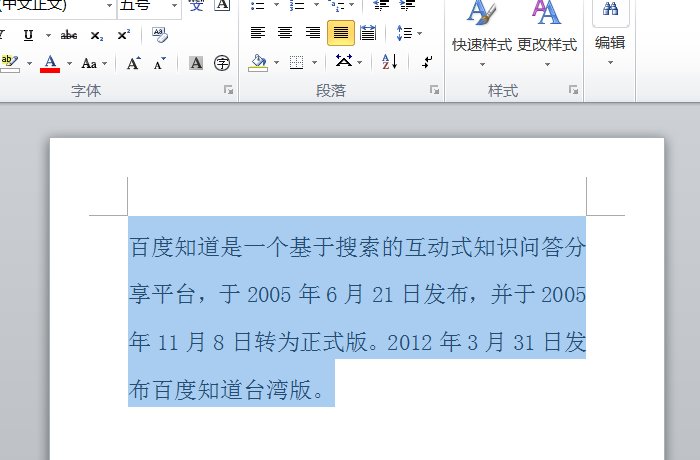The width and height of the screenshot is (700, 460).
Task: Toggle subscript formatting
Action: click(96, 35)
